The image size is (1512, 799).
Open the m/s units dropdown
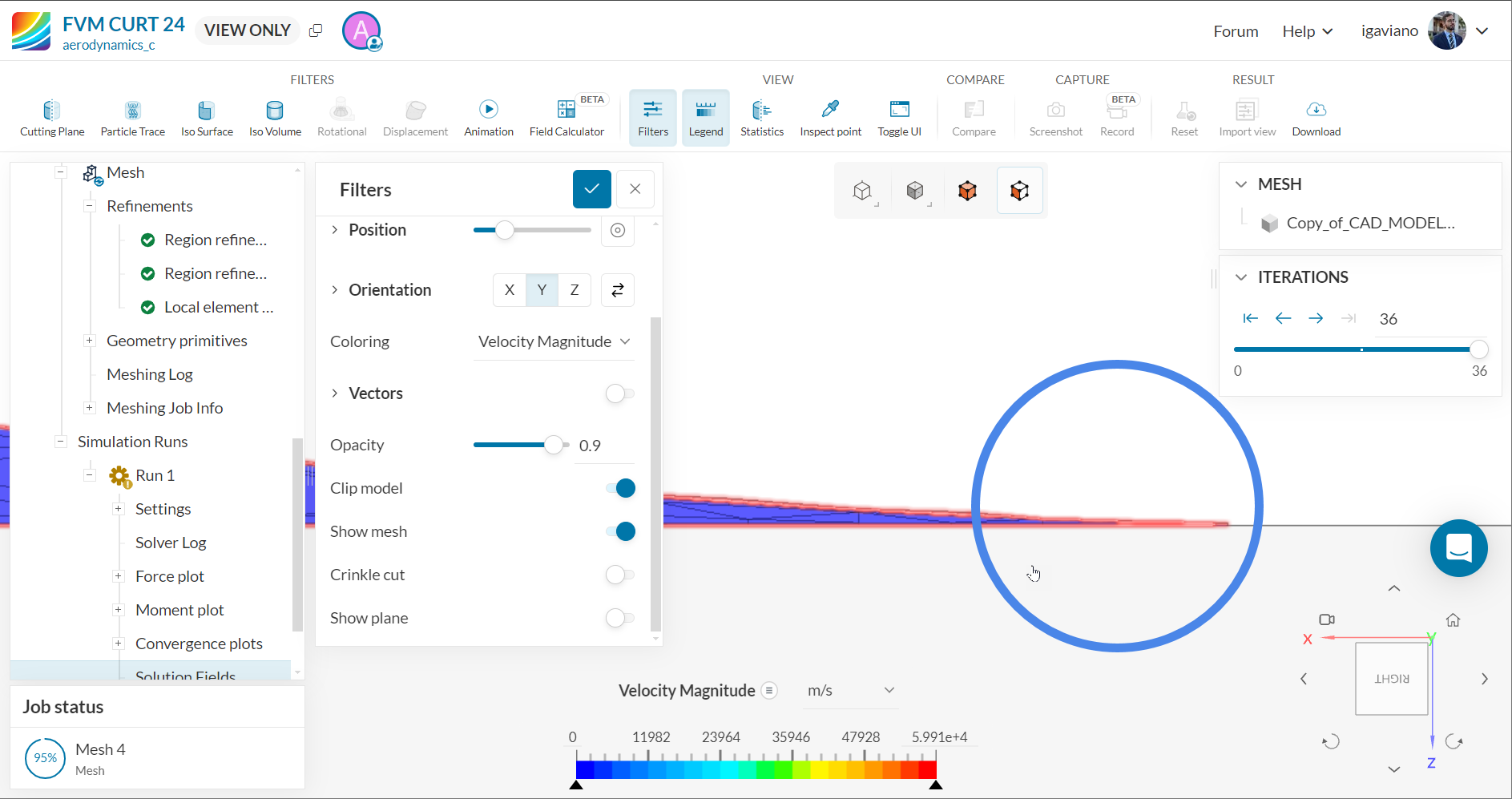(x=851, y=691)
